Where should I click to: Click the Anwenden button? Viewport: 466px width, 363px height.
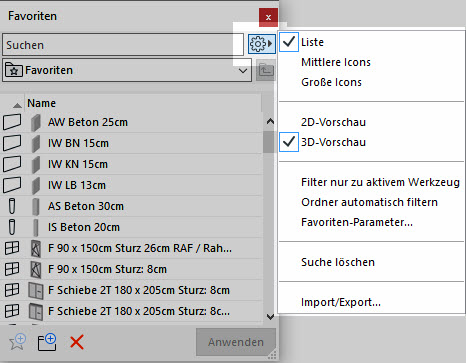click(236, 342)
